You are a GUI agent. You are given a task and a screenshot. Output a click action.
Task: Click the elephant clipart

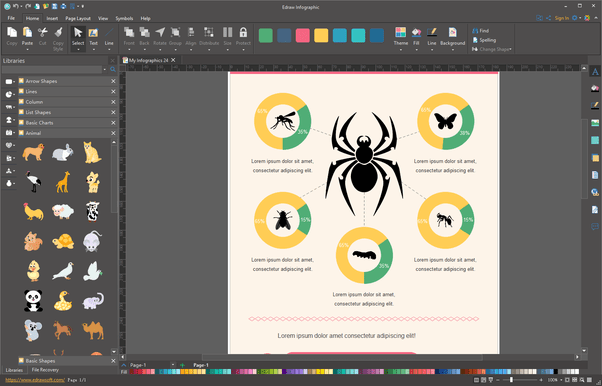(93, 300)
